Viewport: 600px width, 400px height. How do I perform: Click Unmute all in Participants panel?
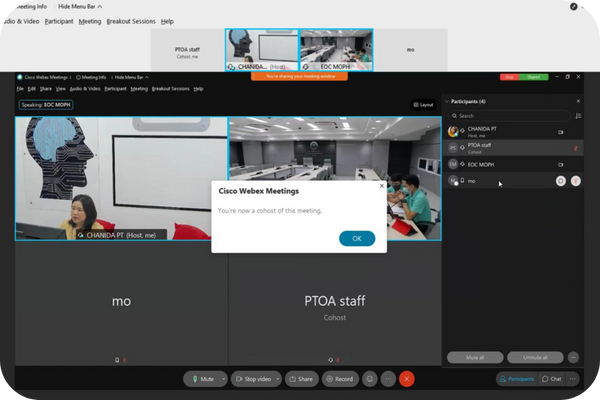535,358
